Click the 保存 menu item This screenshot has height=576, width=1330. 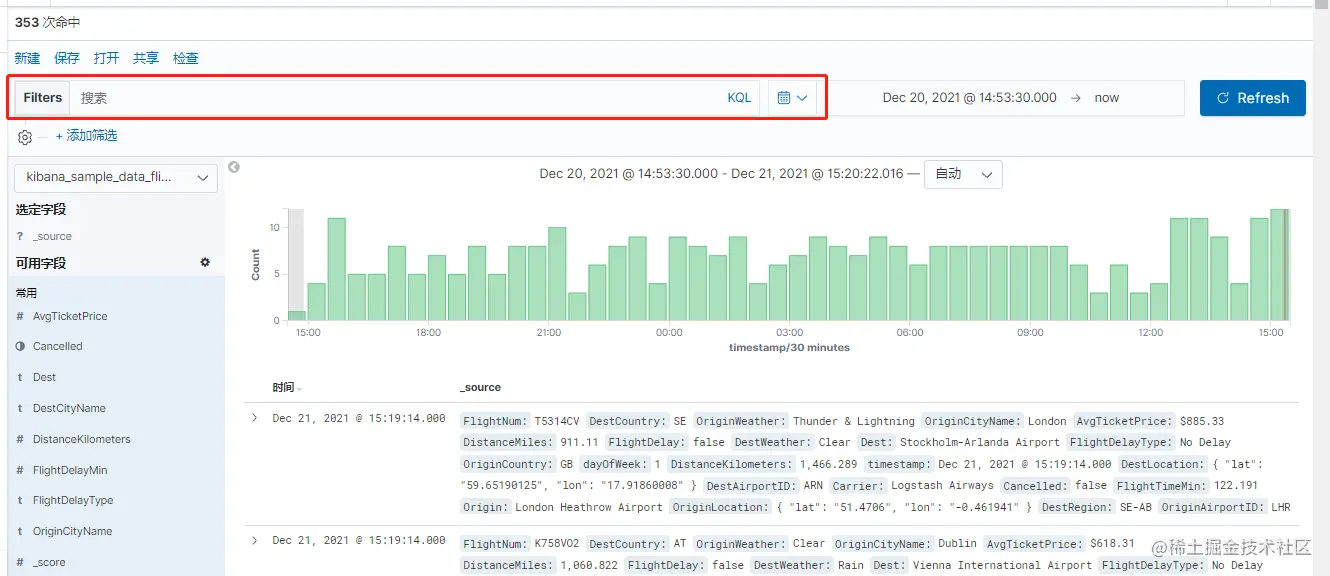(x=67, y=58)
